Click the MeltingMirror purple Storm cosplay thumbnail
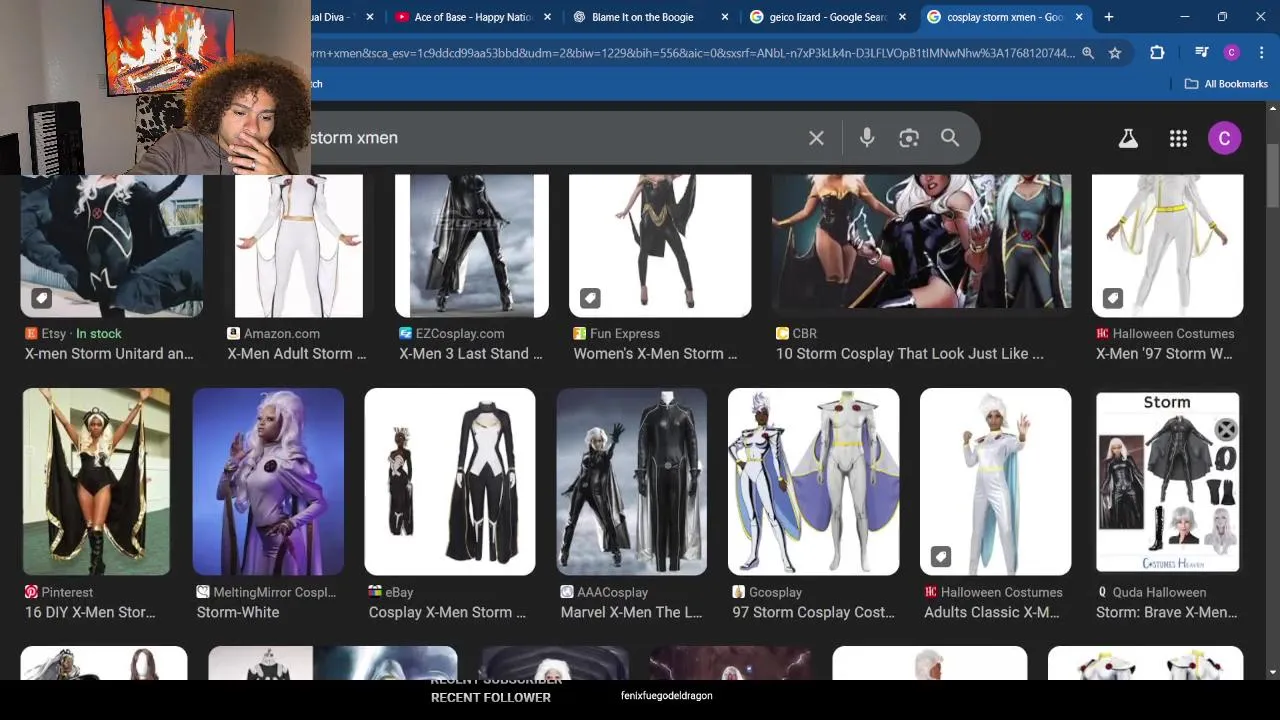The image size is (1280, 720). [x=268, y=482]
